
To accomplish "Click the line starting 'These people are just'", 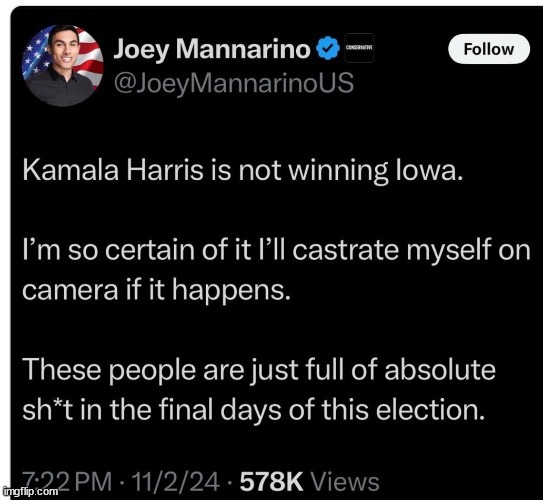I will coord(259,369).
